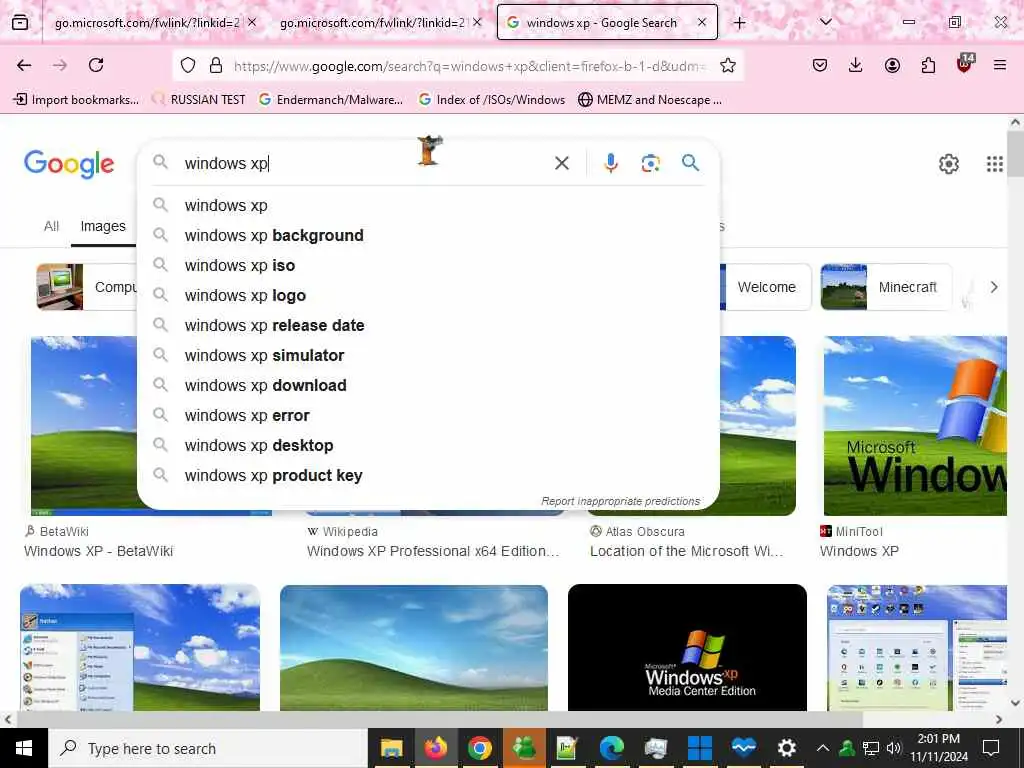The image size is (1024, 768).
Task: Open the Extensions puzzle icon
Action: 928,65
